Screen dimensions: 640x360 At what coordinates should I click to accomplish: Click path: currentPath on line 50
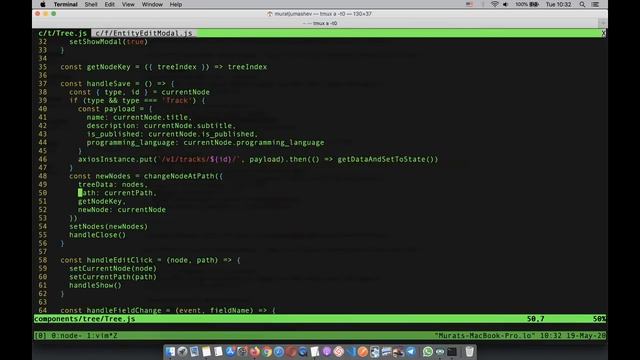pyautogui.click(x=117, y=193)
